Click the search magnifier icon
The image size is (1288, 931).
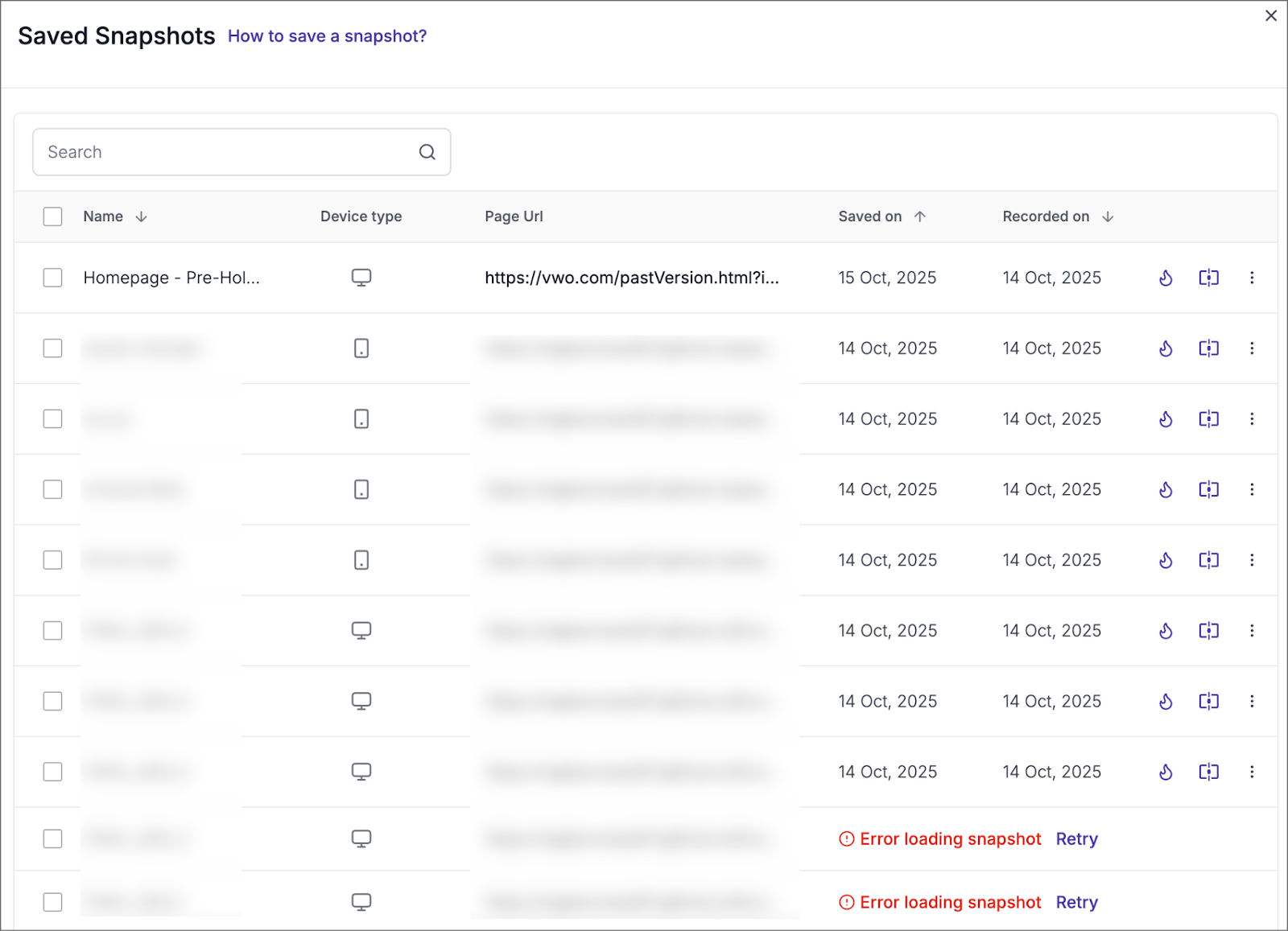point(427,152)
